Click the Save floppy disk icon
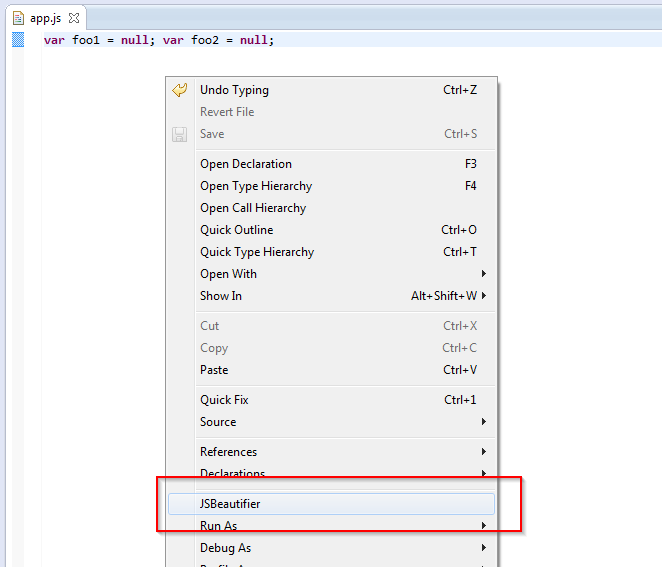The image size is (662, 567). 179,134
